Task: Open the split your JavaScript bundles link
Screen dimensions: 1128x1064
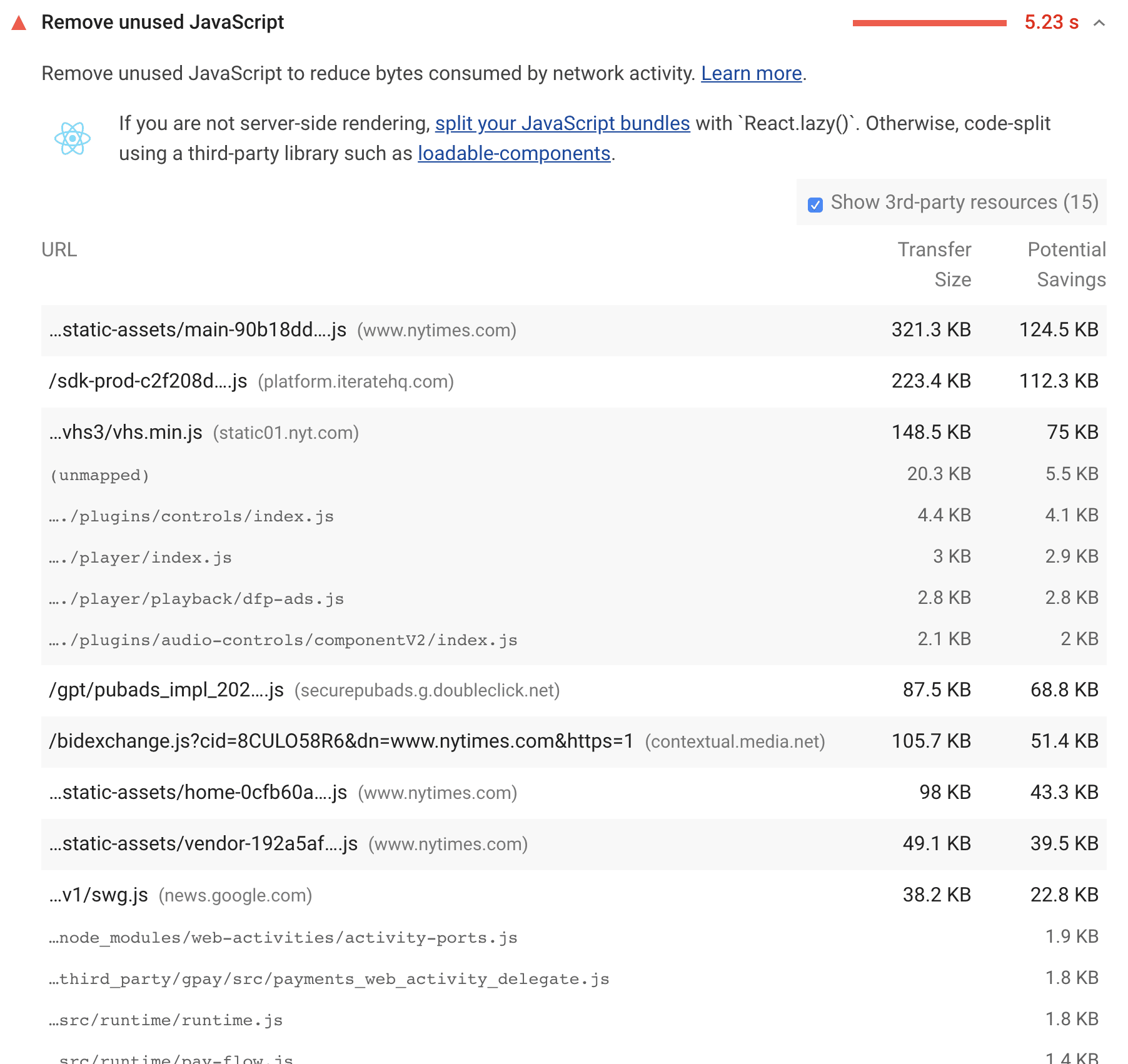Action: pos(562,124)
